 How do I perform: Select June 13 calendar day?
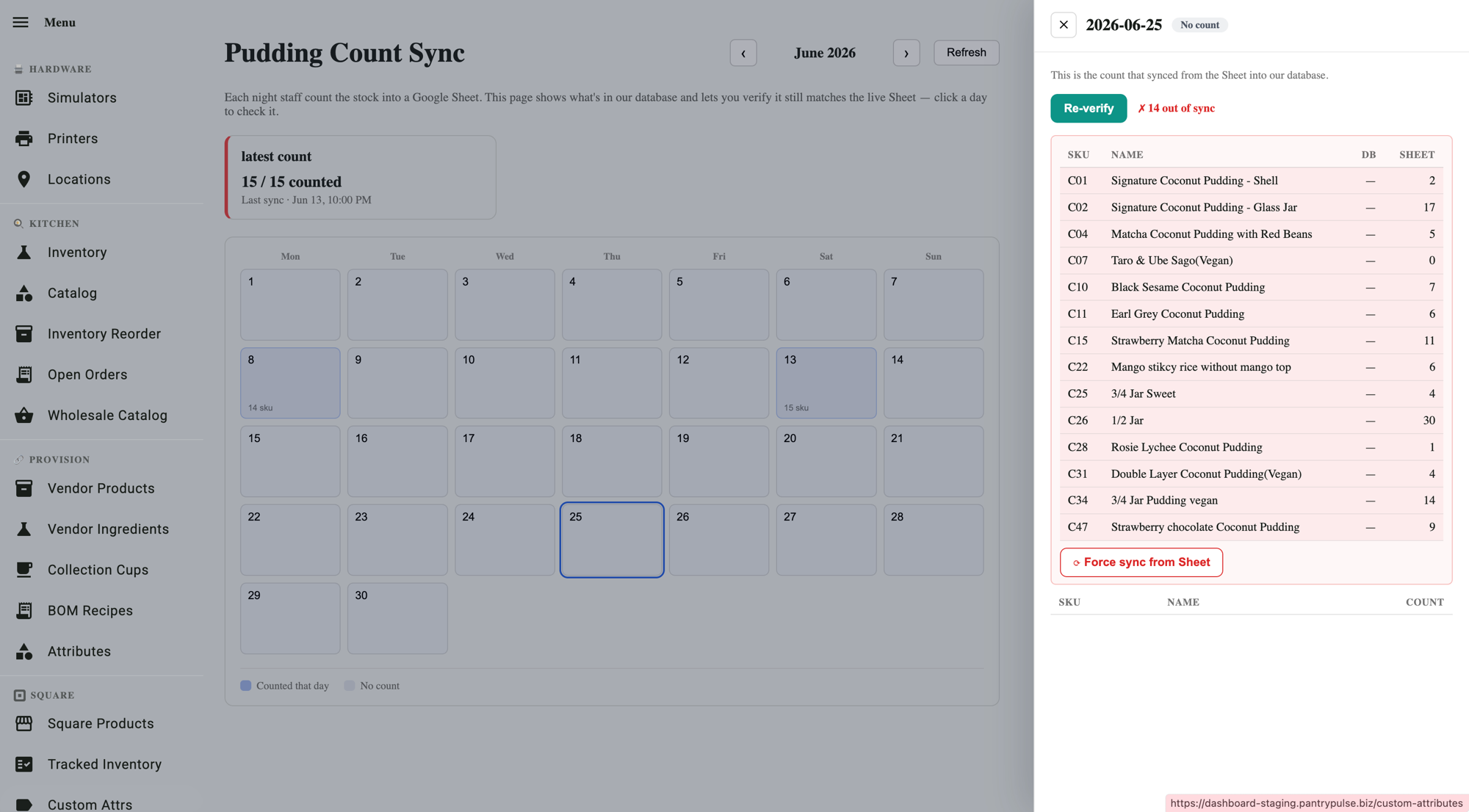(x=826, y=383)
